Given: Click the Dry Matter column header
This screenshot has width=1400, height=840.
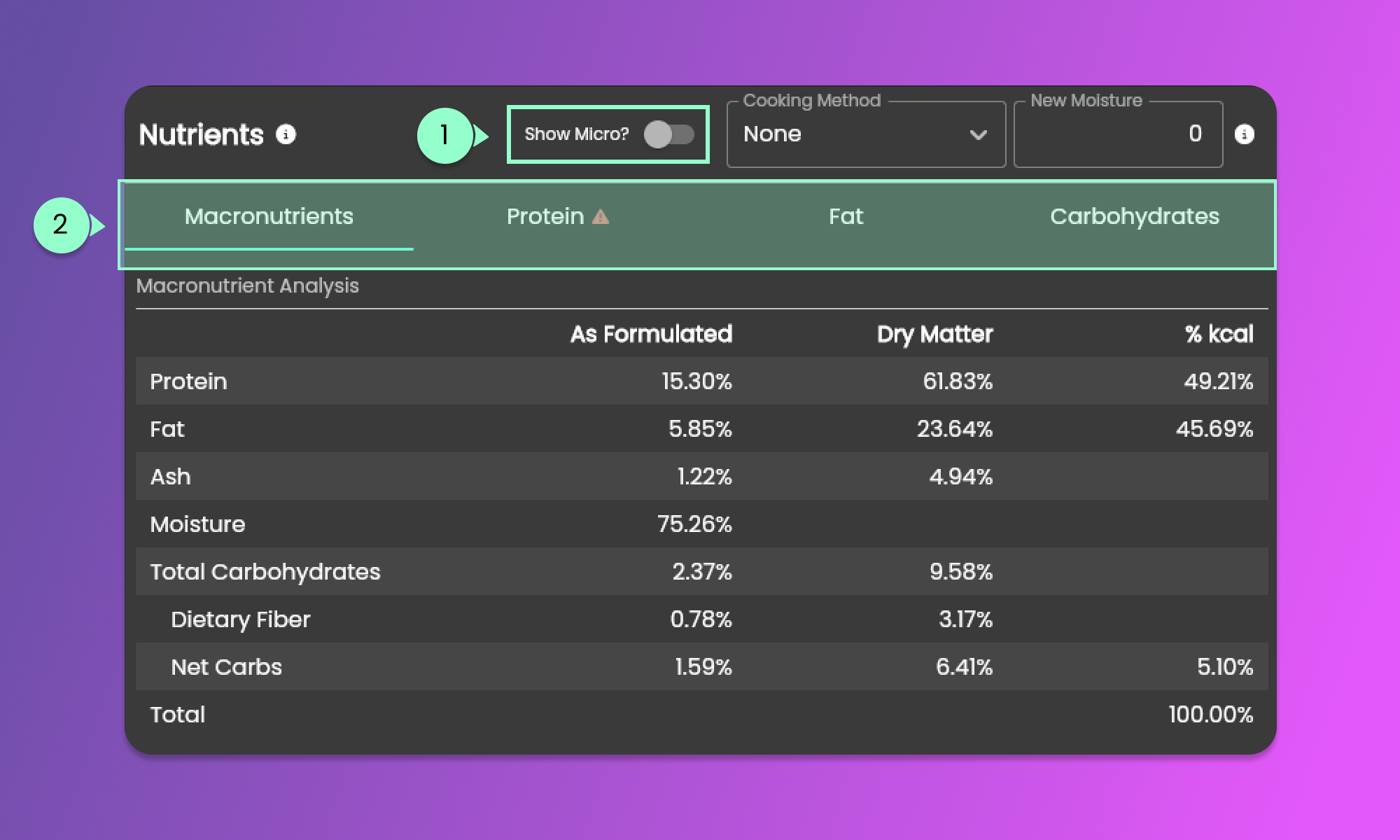Looking at the screenshot, I should tap(934, 334).
